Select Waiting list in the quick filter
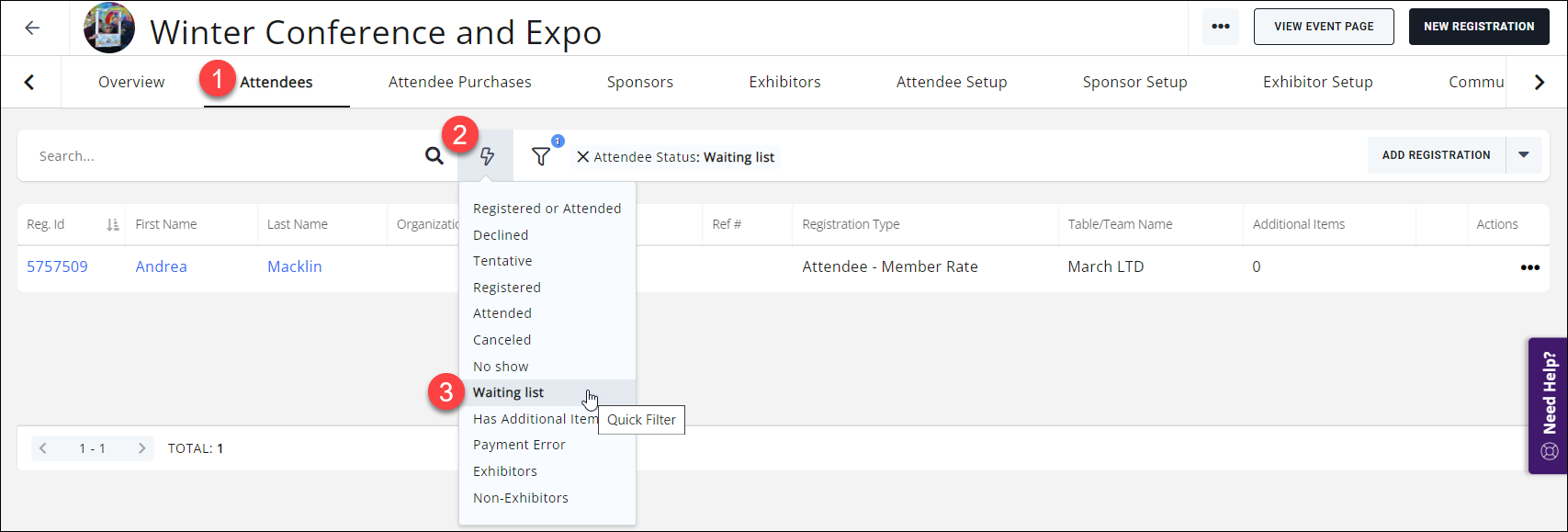Image resolution: width=1568 pixels, height=532 pixels. [x=508, y=392]
